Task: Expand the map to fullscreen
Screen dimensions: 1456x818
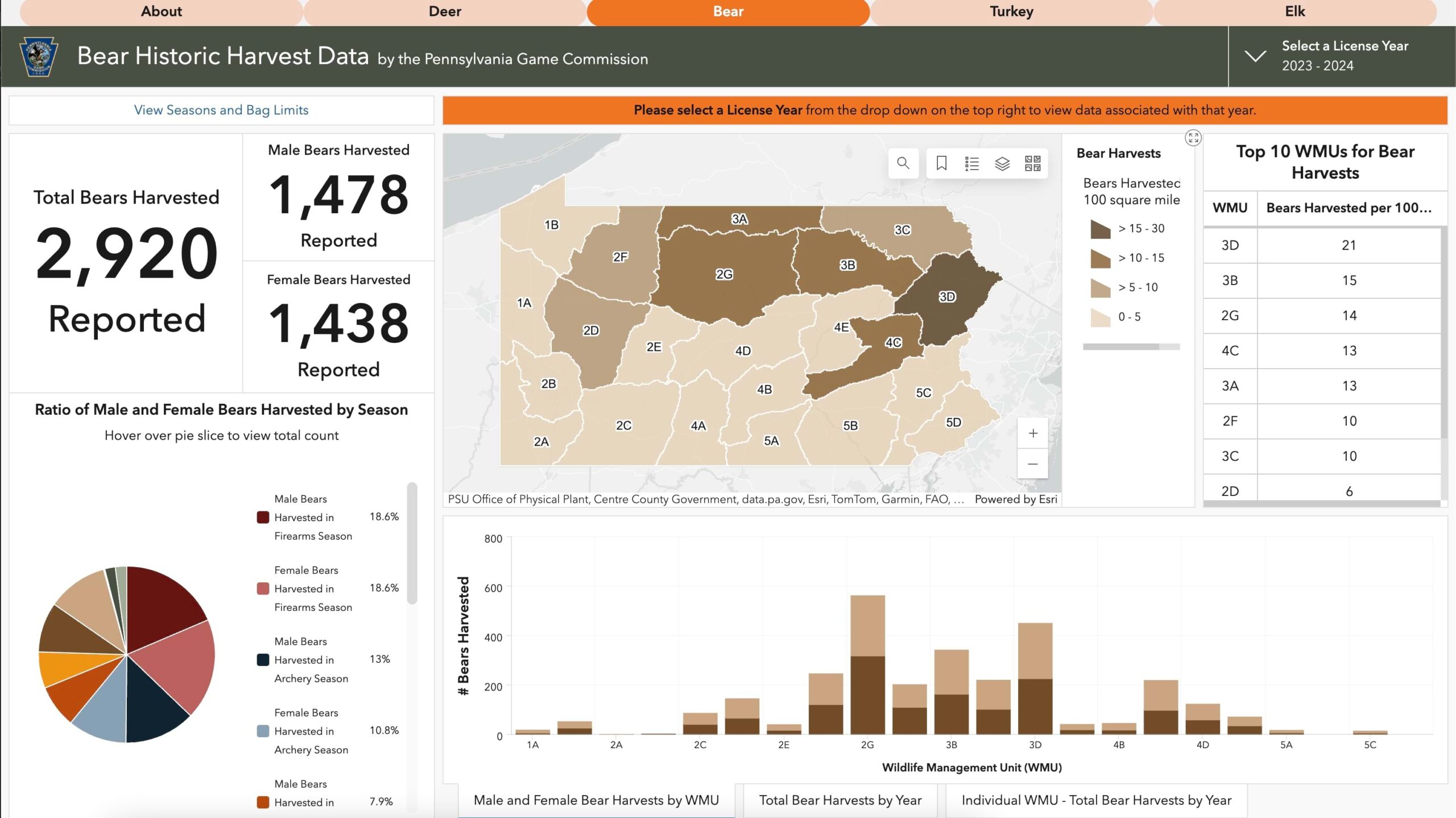Action: [1193, 137]
